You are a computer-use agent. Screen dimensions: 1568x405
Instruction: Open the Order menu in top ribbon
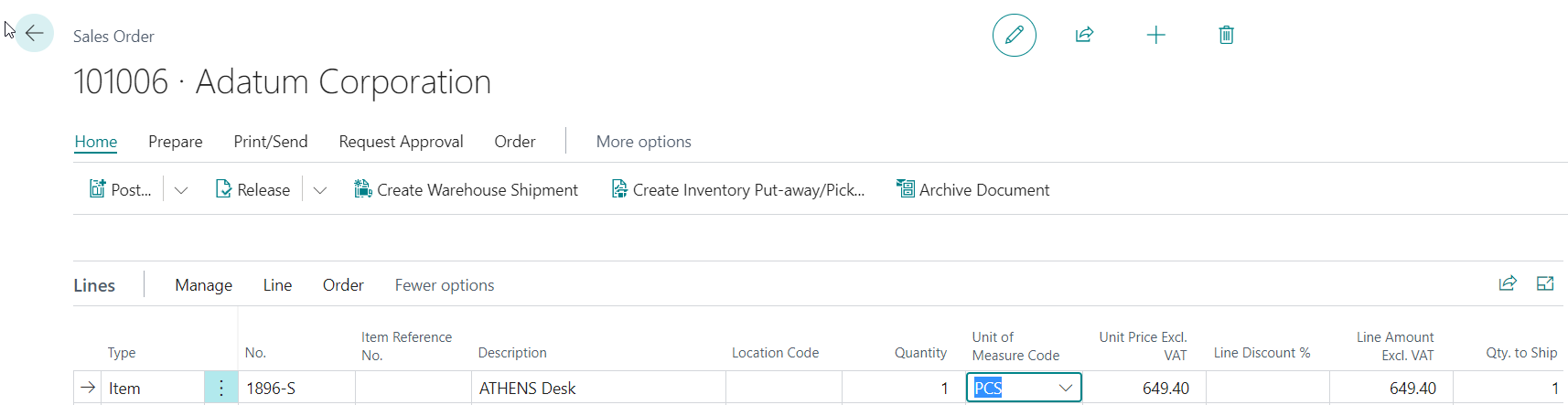(x=515, y=142)
